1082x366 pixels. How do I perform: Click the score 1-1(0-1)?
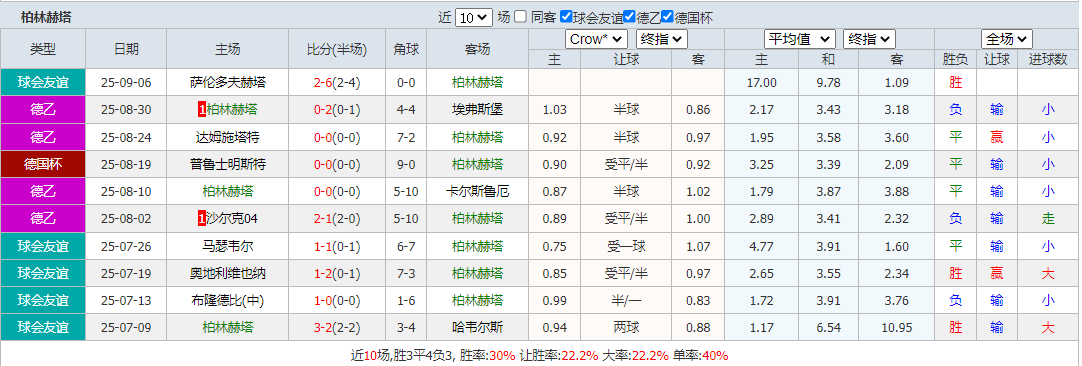337,247
